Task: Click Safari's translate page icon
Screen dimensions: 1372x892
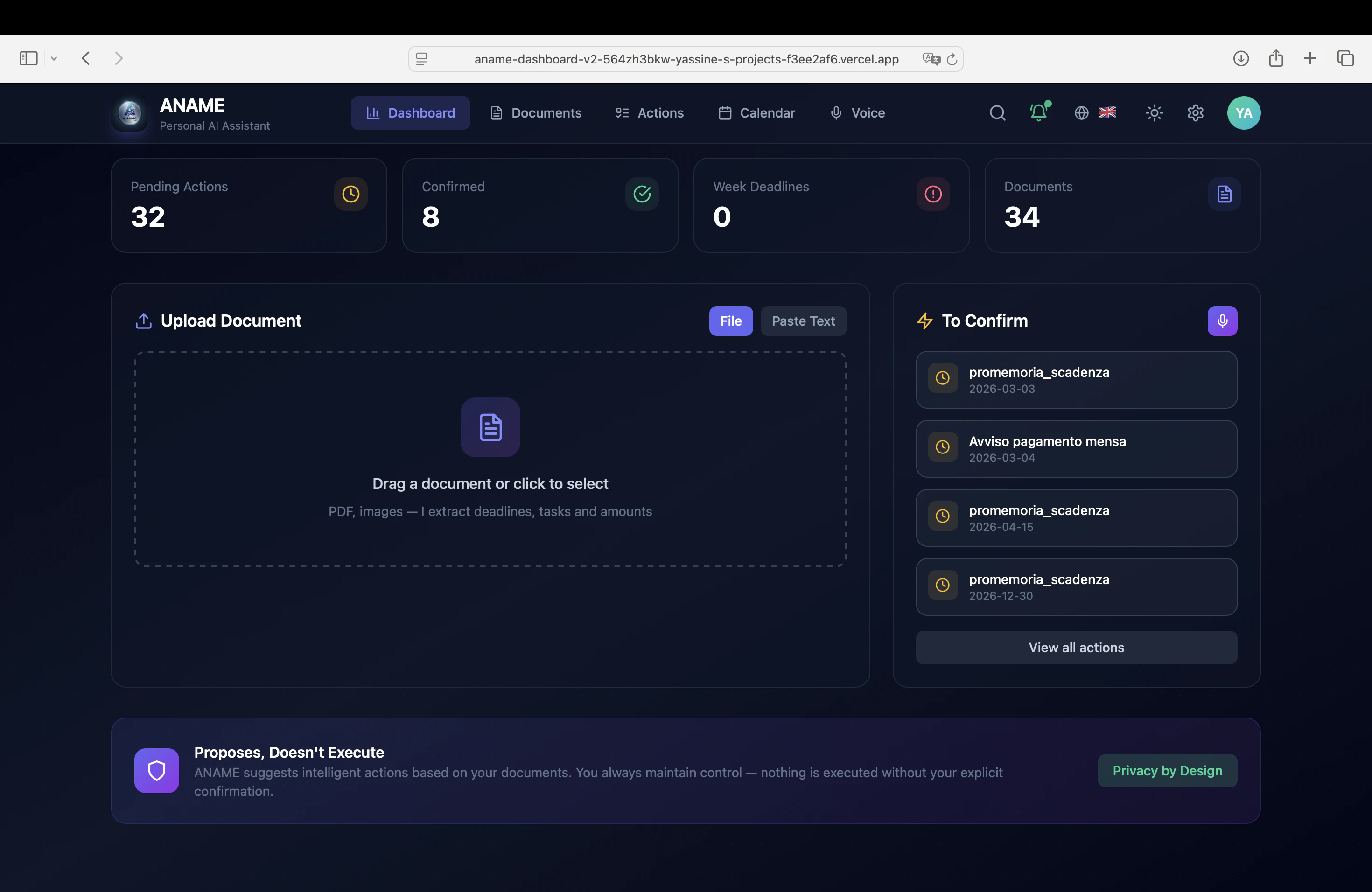Action: point(931,59)
